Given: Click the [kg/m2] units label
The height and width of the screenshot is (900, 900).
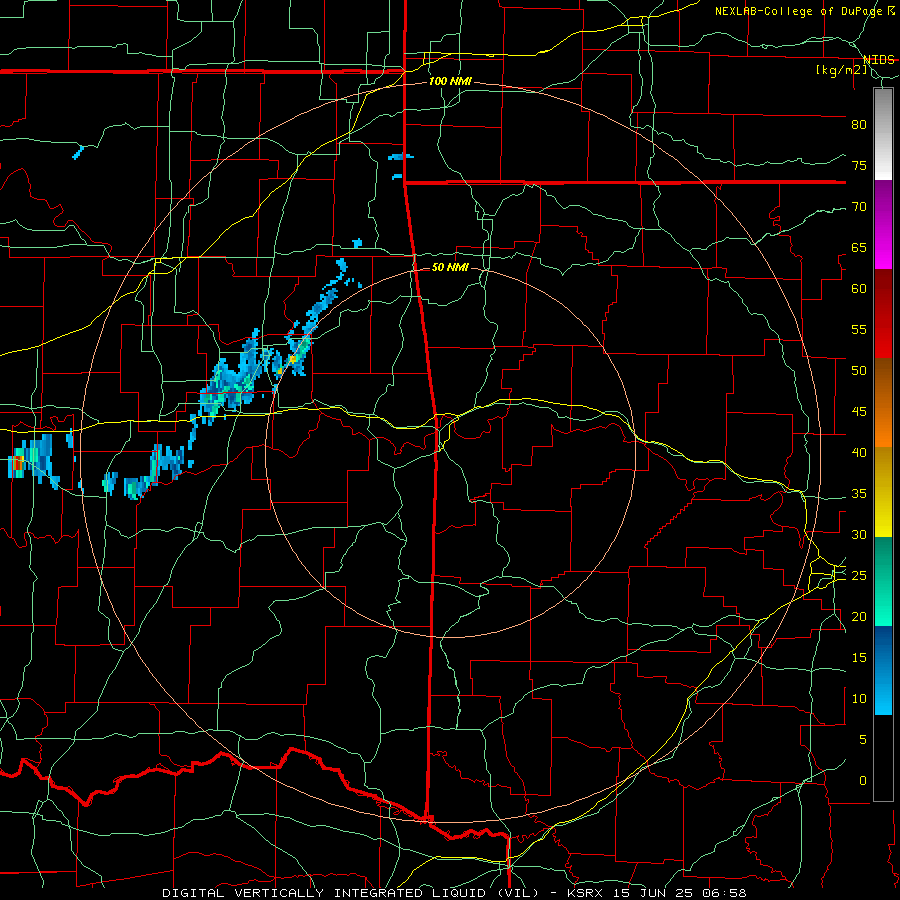Looking at the screenshot, I should tap(841, 70).
